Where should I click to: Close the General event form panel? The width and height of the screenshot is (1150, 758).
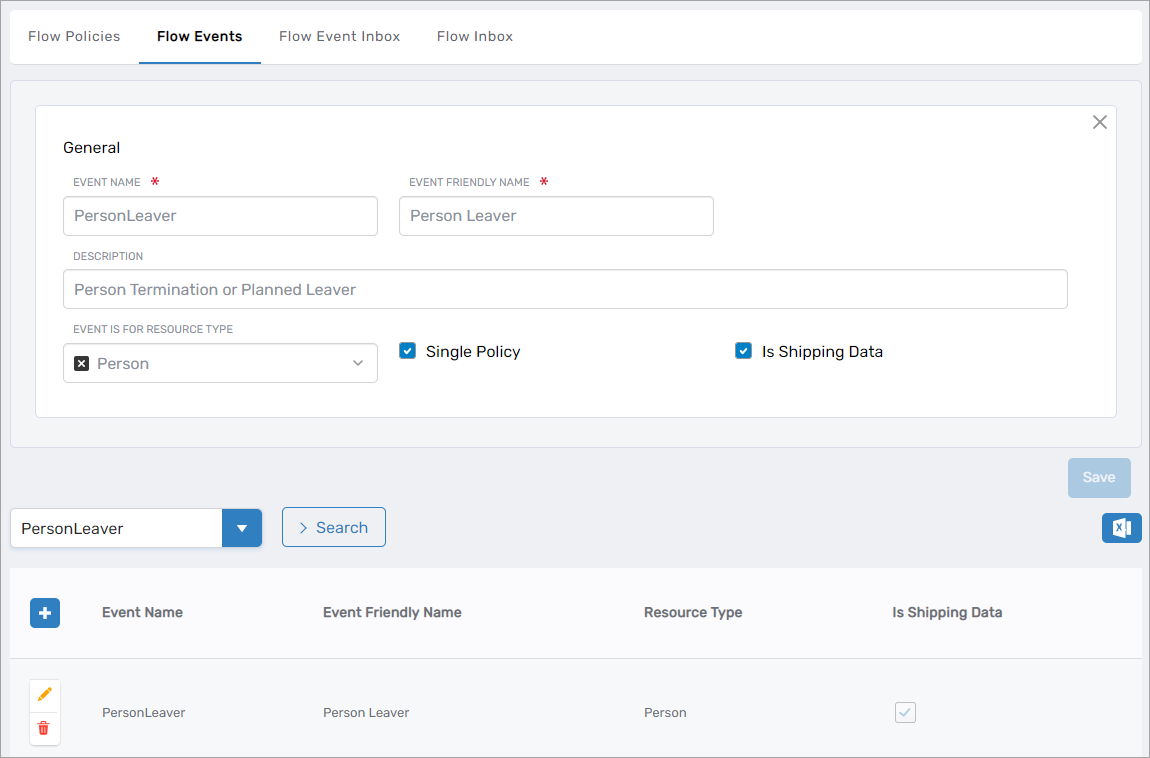(1099, 122)
